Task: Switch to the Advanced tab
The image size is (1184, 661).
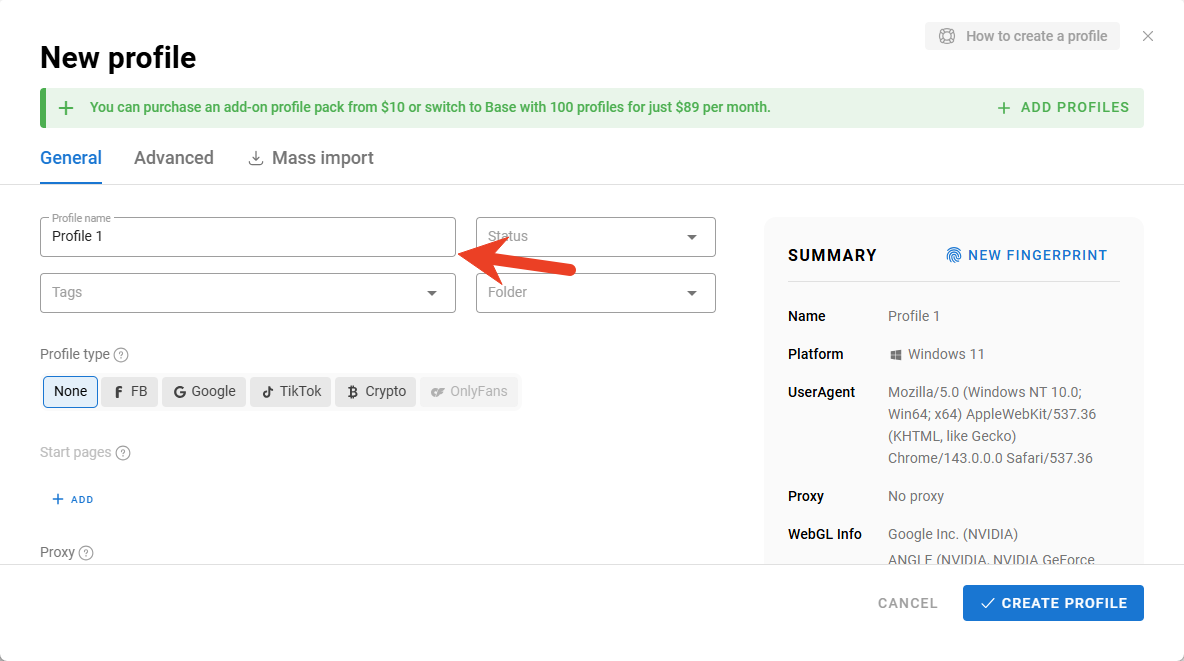Action: (x=174, y=158)
